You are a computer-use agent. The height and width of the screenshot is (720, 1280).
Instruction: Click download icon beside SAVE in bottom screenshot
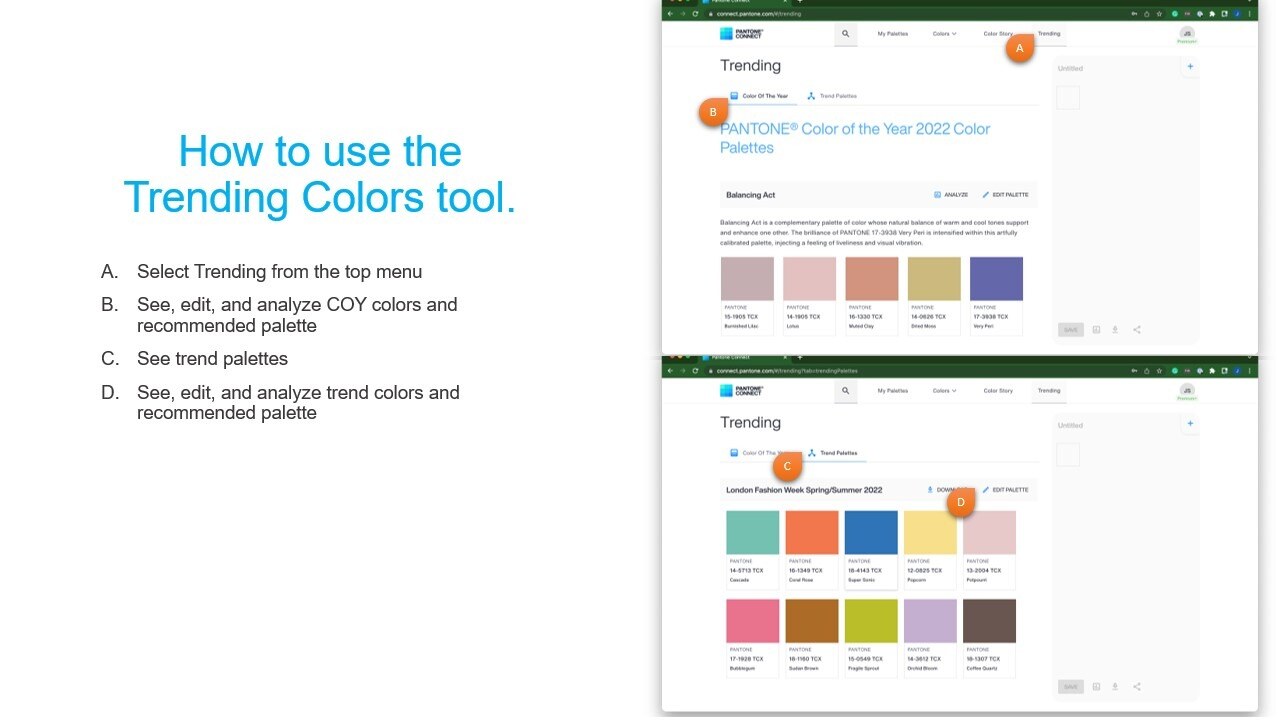1115,687
